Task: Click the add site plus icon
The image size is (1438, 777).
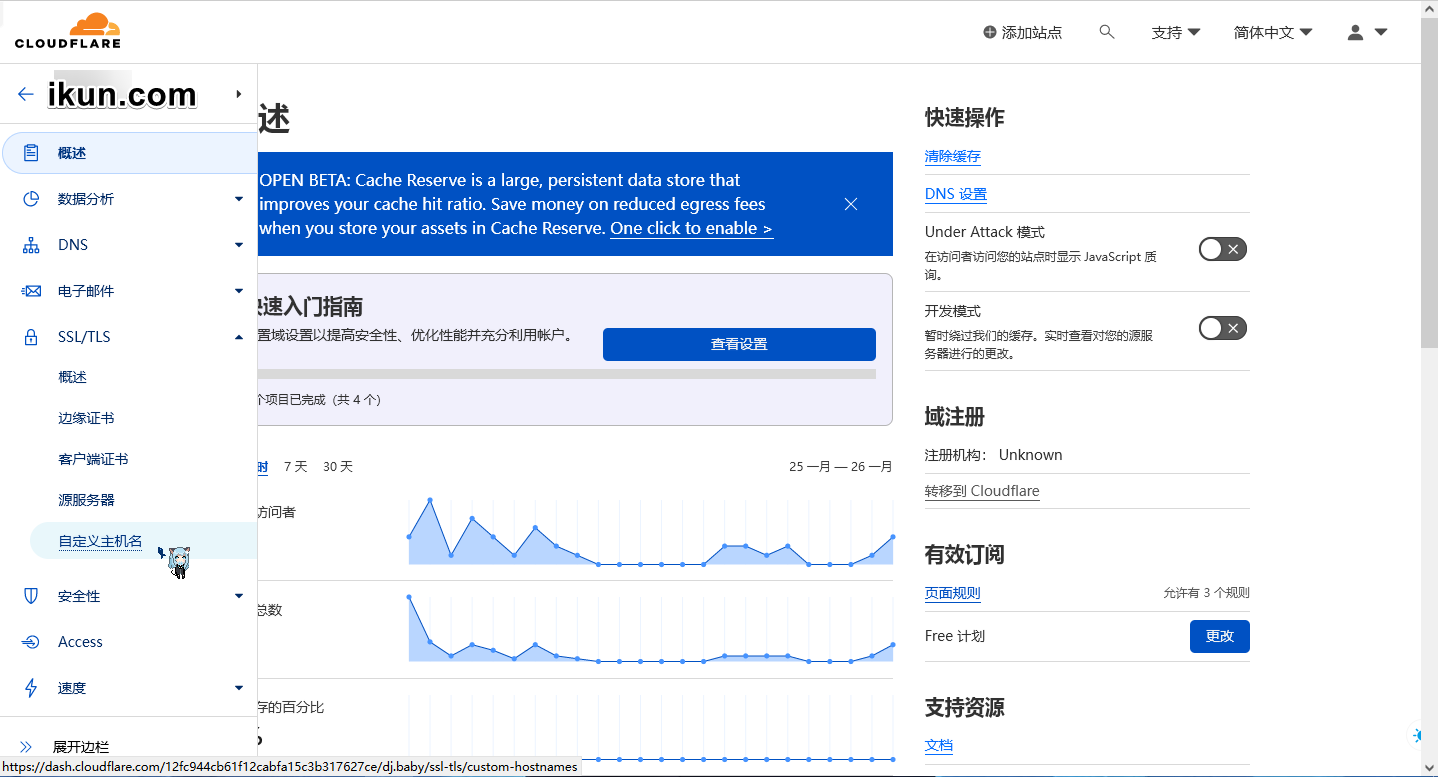Action: (990, 33)
